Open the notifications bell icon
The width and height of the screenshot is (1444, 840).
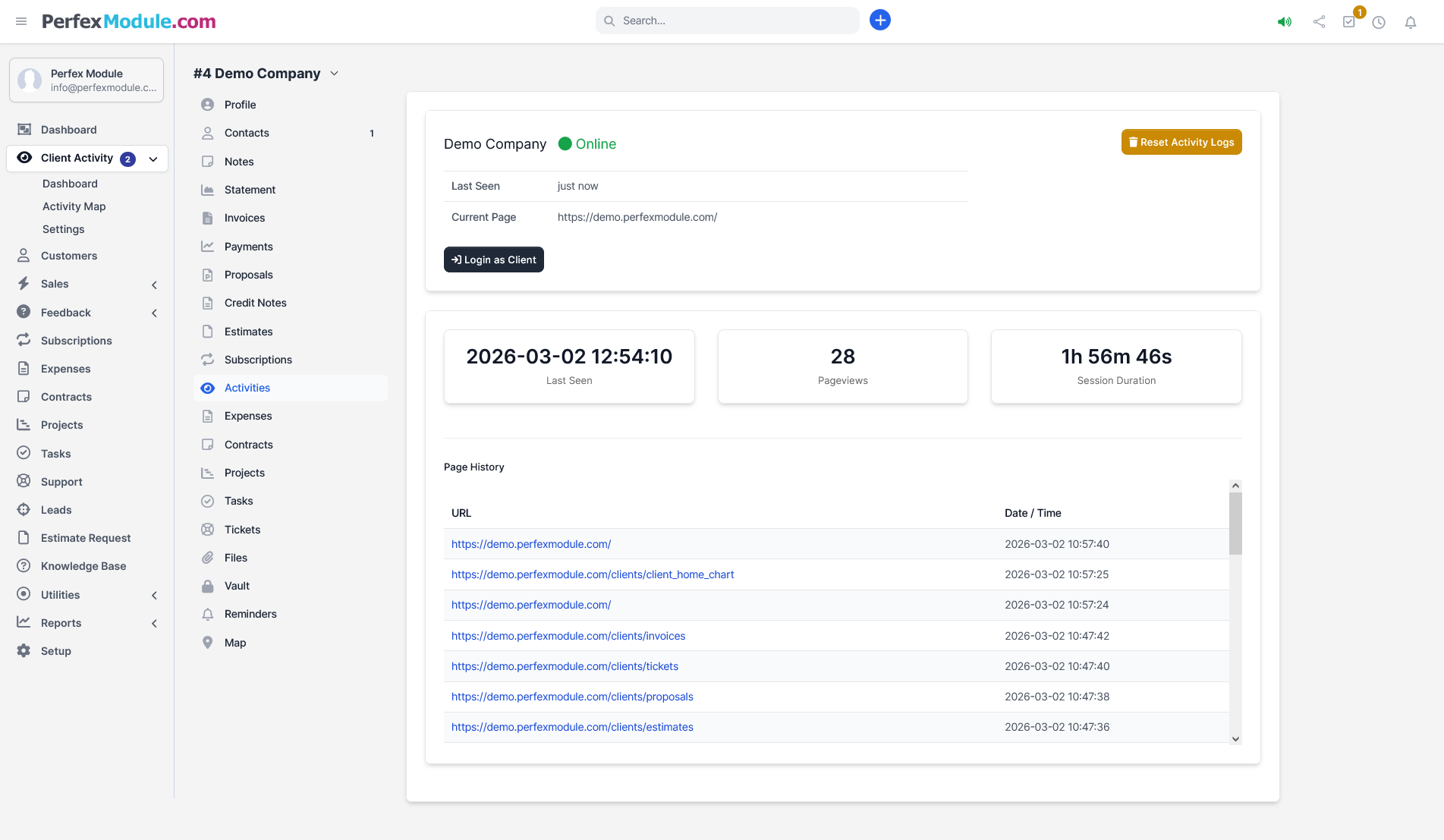(x=1410, y=22)
